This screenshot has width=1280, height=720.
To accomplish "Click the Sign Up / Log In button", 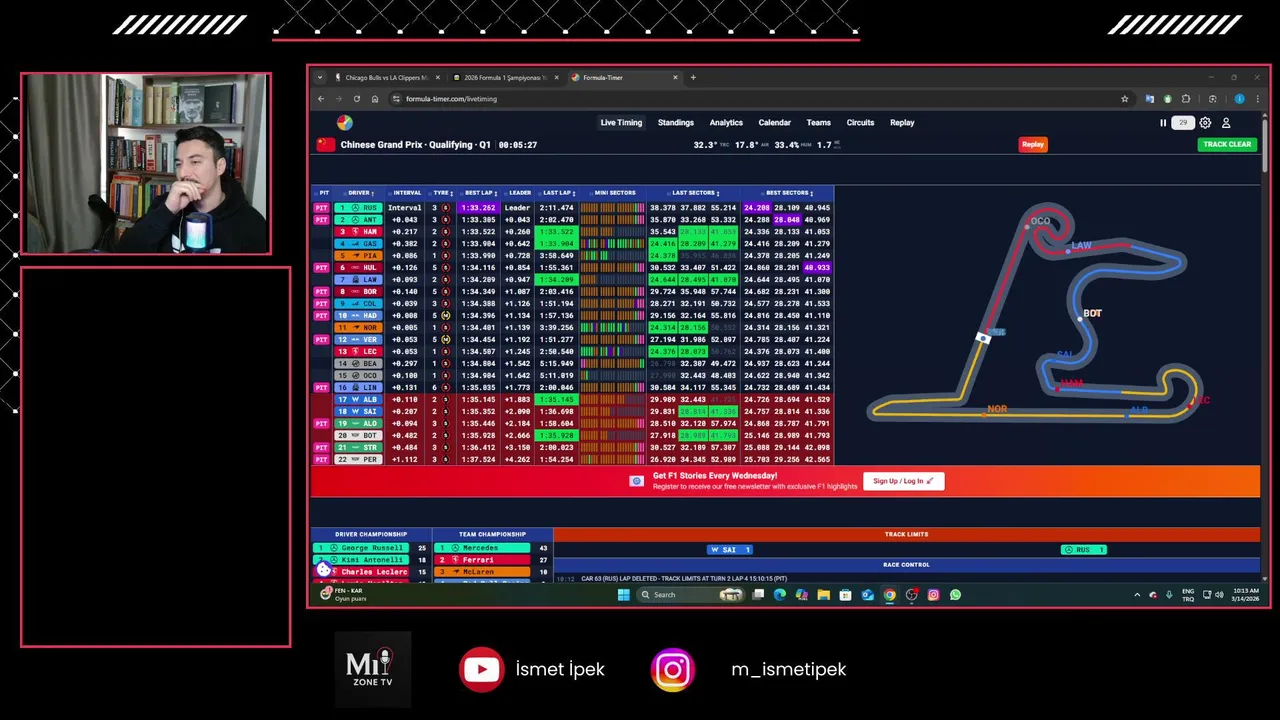I will [903, 481].
